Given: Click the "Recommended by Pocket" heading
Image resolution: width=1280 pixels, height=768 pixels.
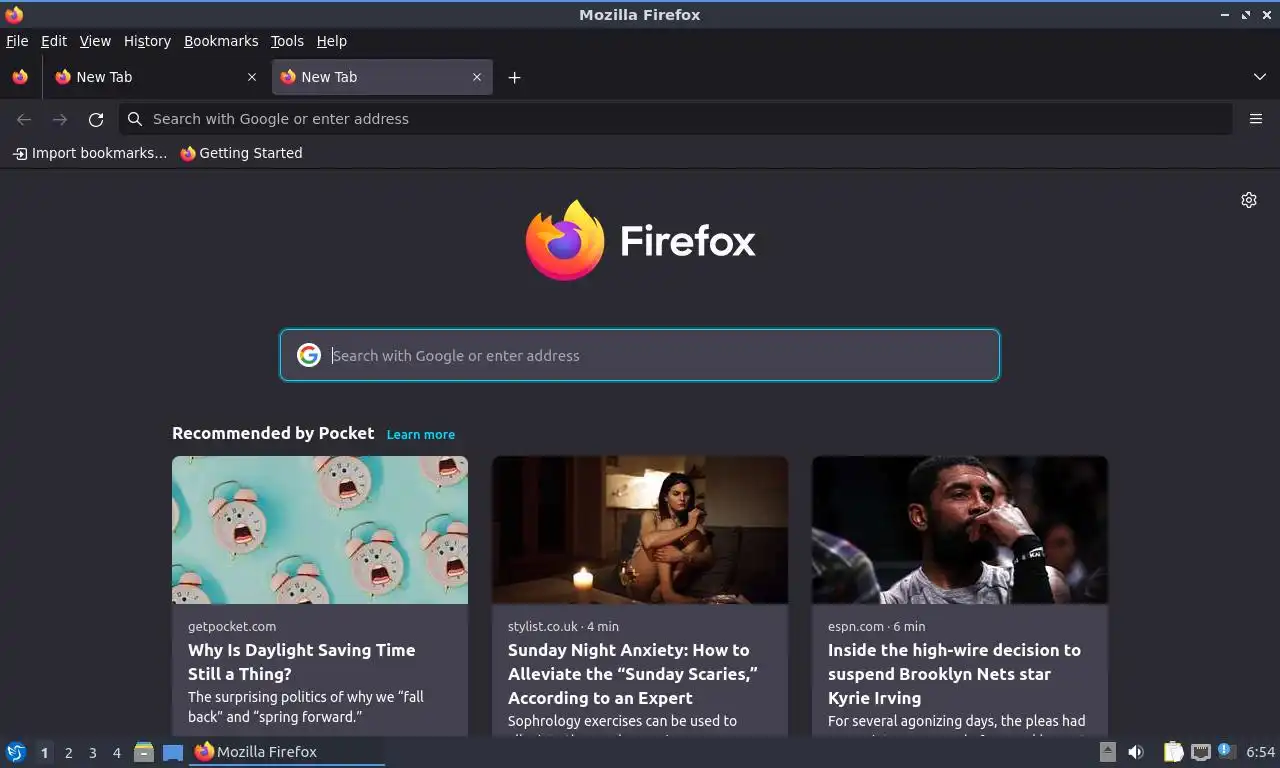Looking at the screenshot, I should [273, 433].
